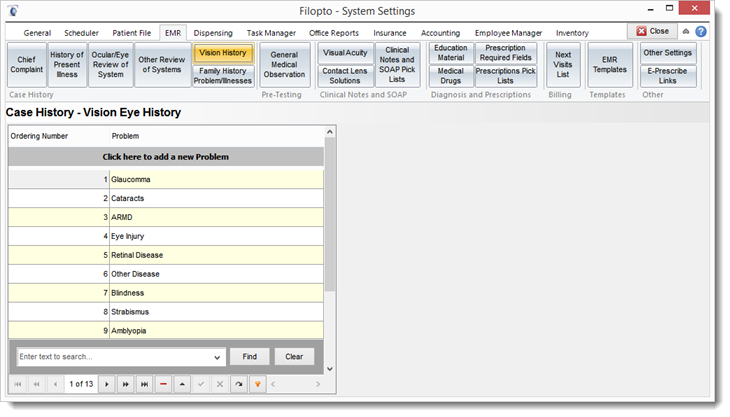Viewport: 730px width, 417px height.
Task: Open Prescription Required Fields
Action: (506, 53)
